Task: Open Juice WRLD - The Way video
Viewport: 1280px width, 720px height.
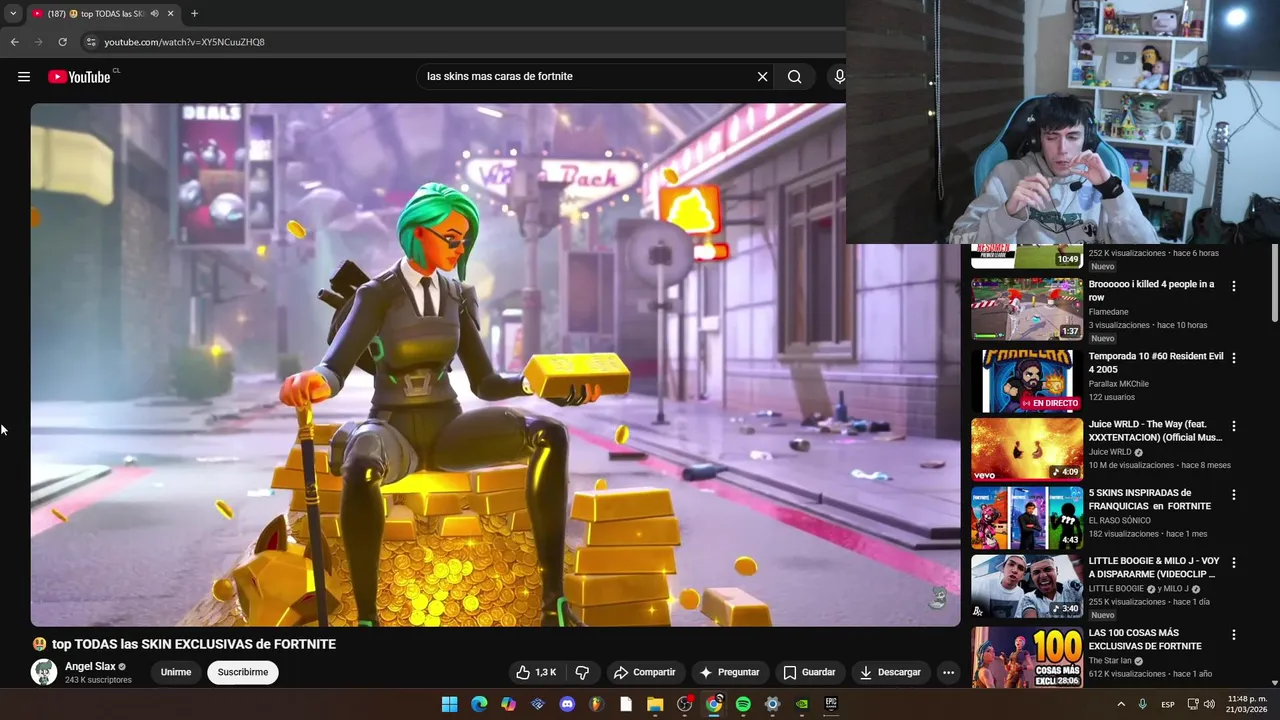Action: click(x=1155, y=431)
